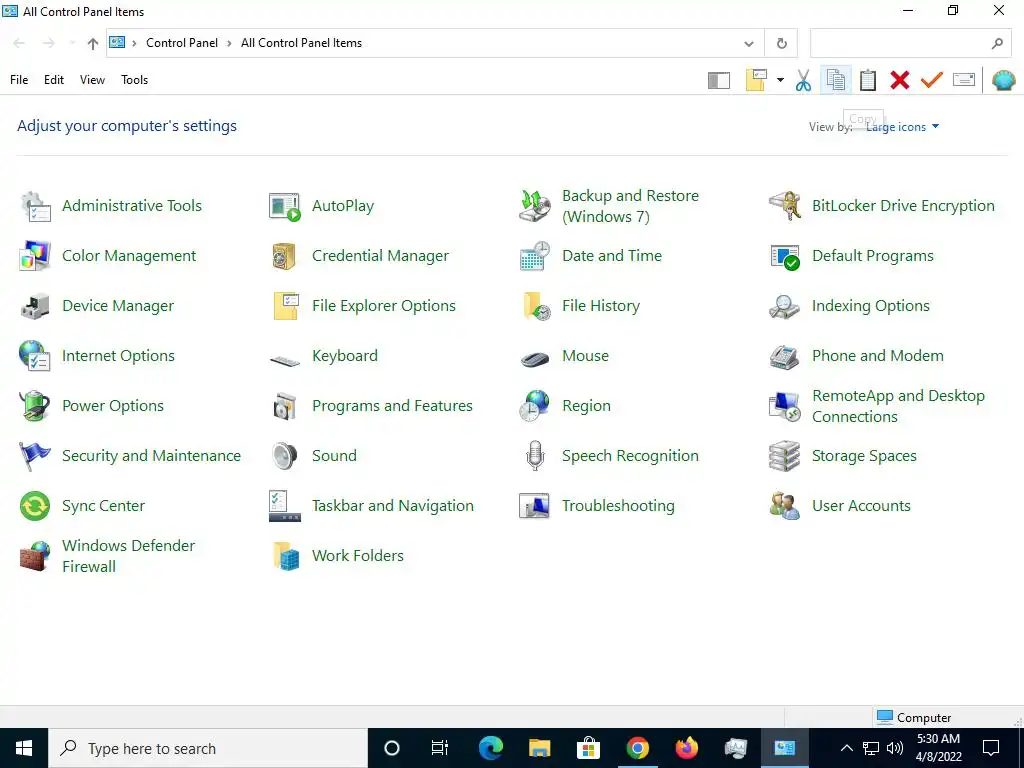Open the Windows Defender Firewall icon
This screenshot has width=1024, height=768.
click(x=35, y=556)
